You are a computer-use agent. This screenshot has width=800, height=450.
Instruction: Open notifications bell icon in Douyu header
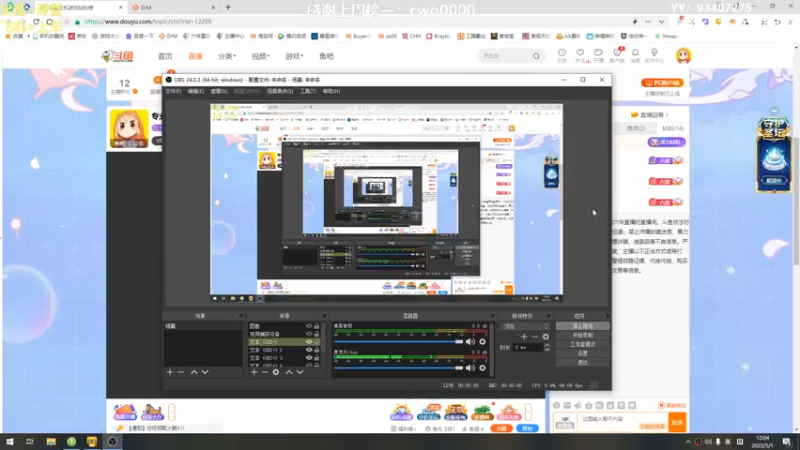tap(635, 55)
